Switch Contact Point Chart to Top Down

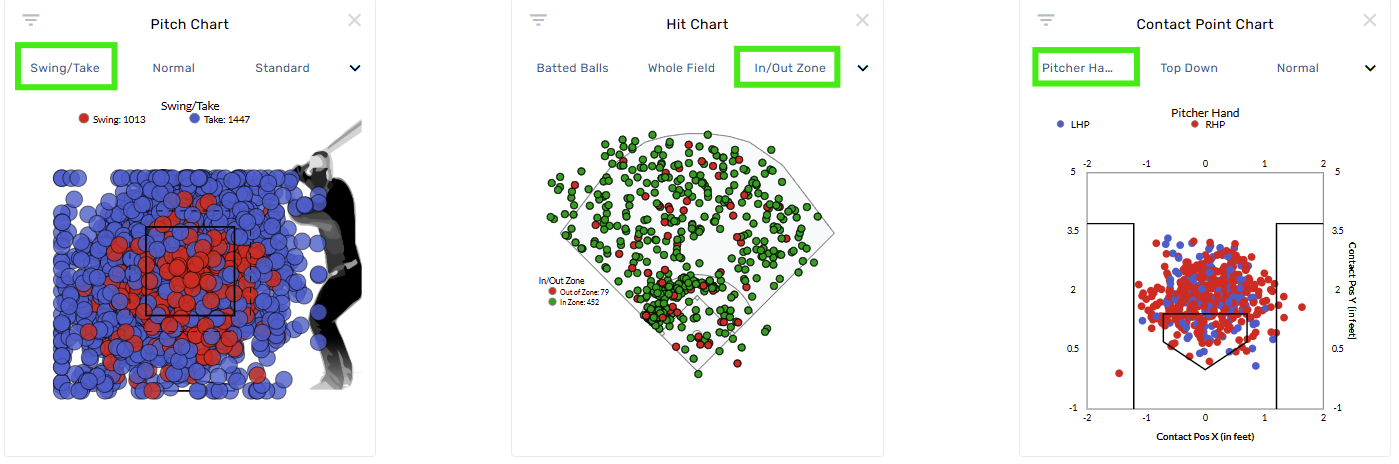1189,68
